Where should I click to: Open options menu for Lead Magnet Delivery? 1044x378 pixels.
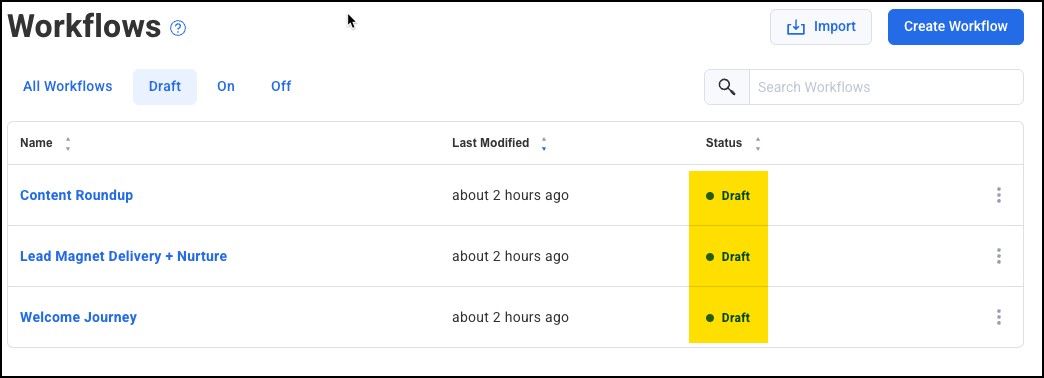[998, 256]
